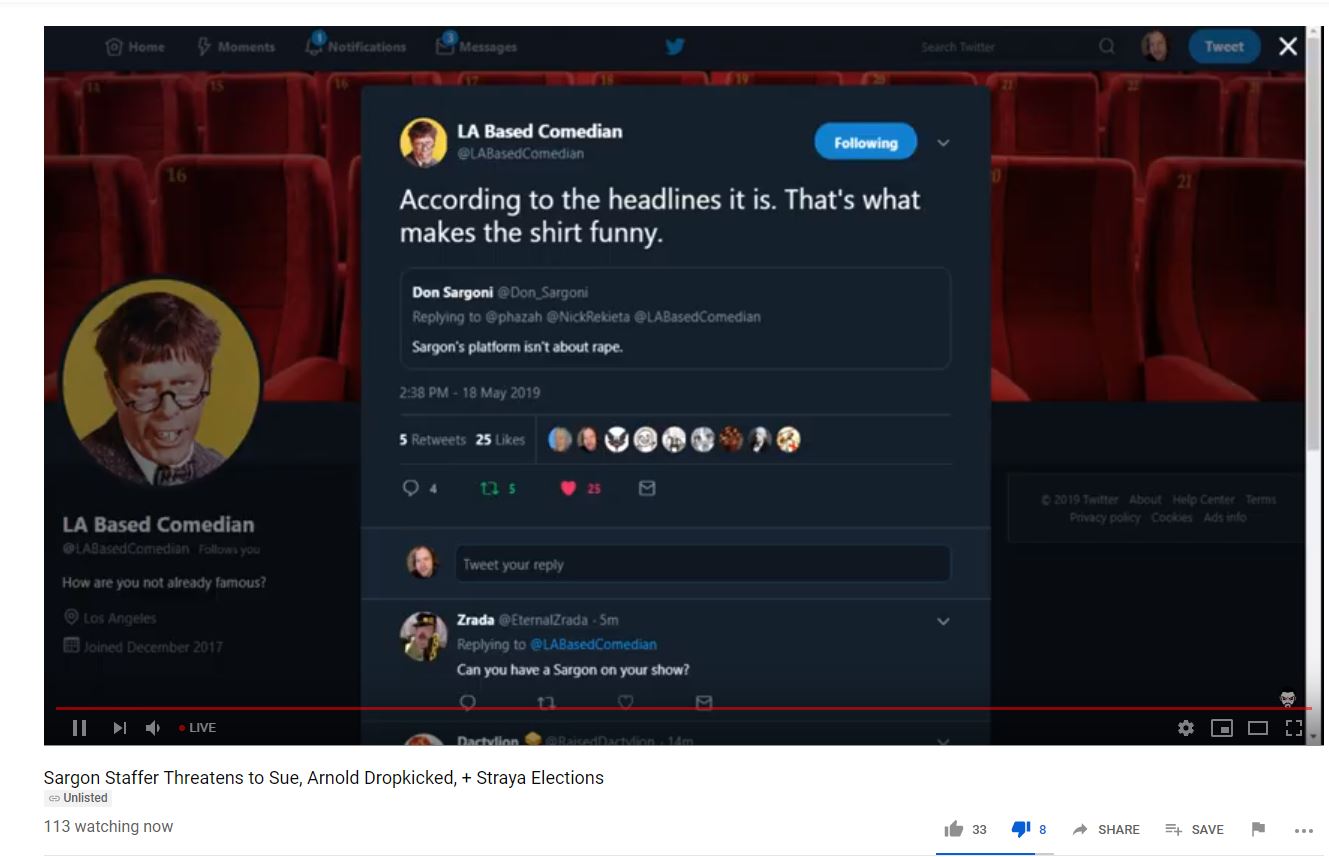Reply to Zrada's tweet via bubble icon
This screenshot has height=857, width=1329.
coord(467,702)
